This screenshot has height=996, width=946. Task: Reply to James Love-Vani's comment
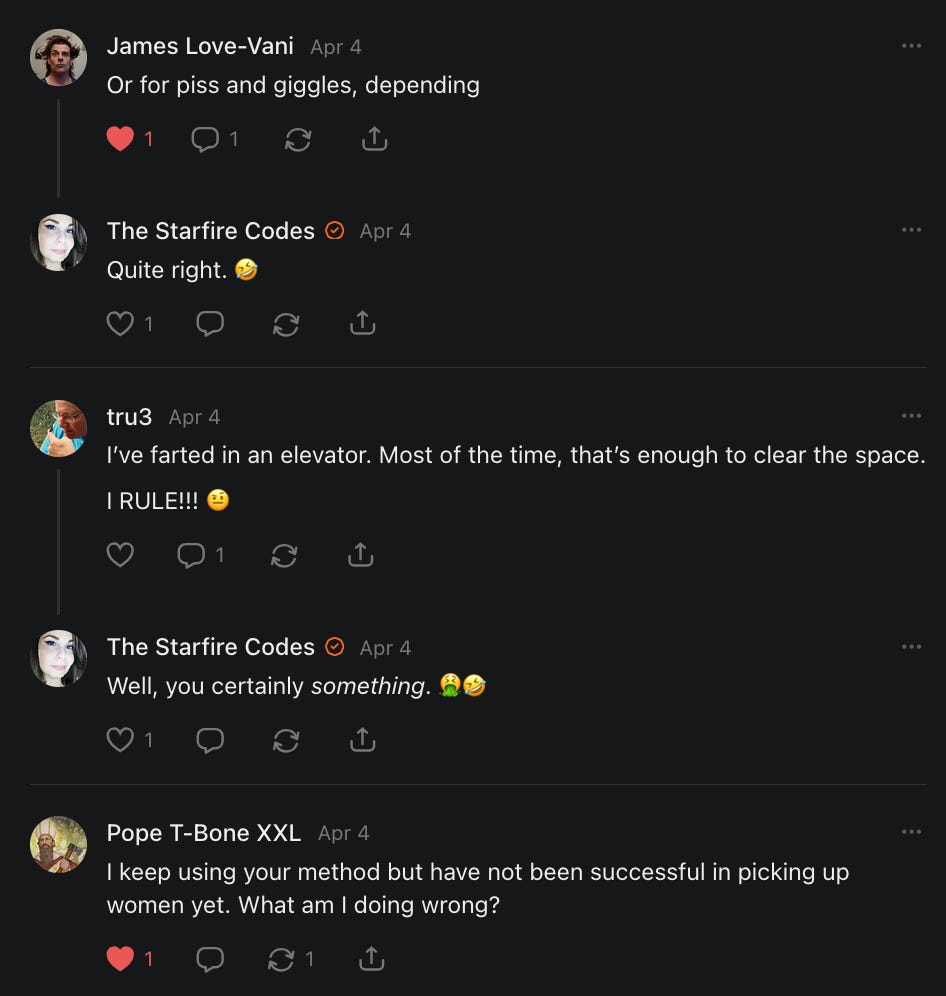click(x=205, y=139)
